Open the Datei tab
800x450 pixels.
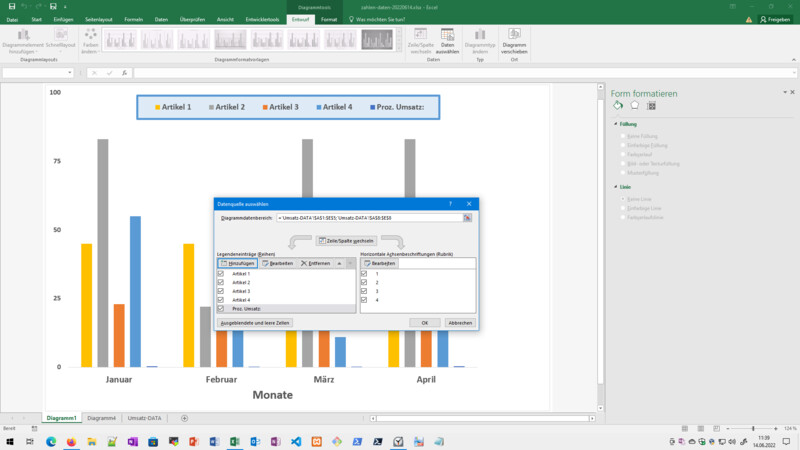pyautogui.click(x=12, y=19)
